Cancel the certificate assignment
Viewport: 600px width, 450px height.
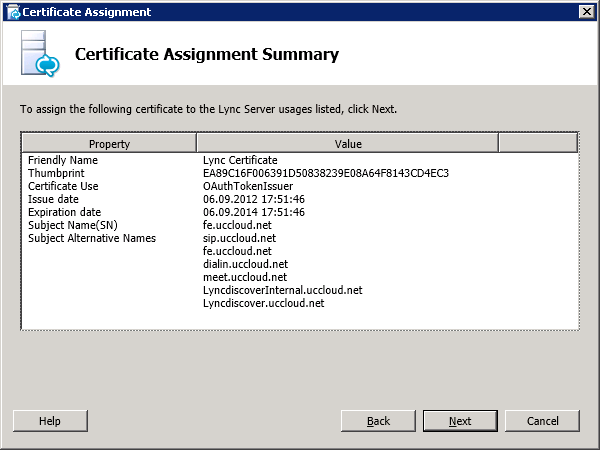pos(542,421)
